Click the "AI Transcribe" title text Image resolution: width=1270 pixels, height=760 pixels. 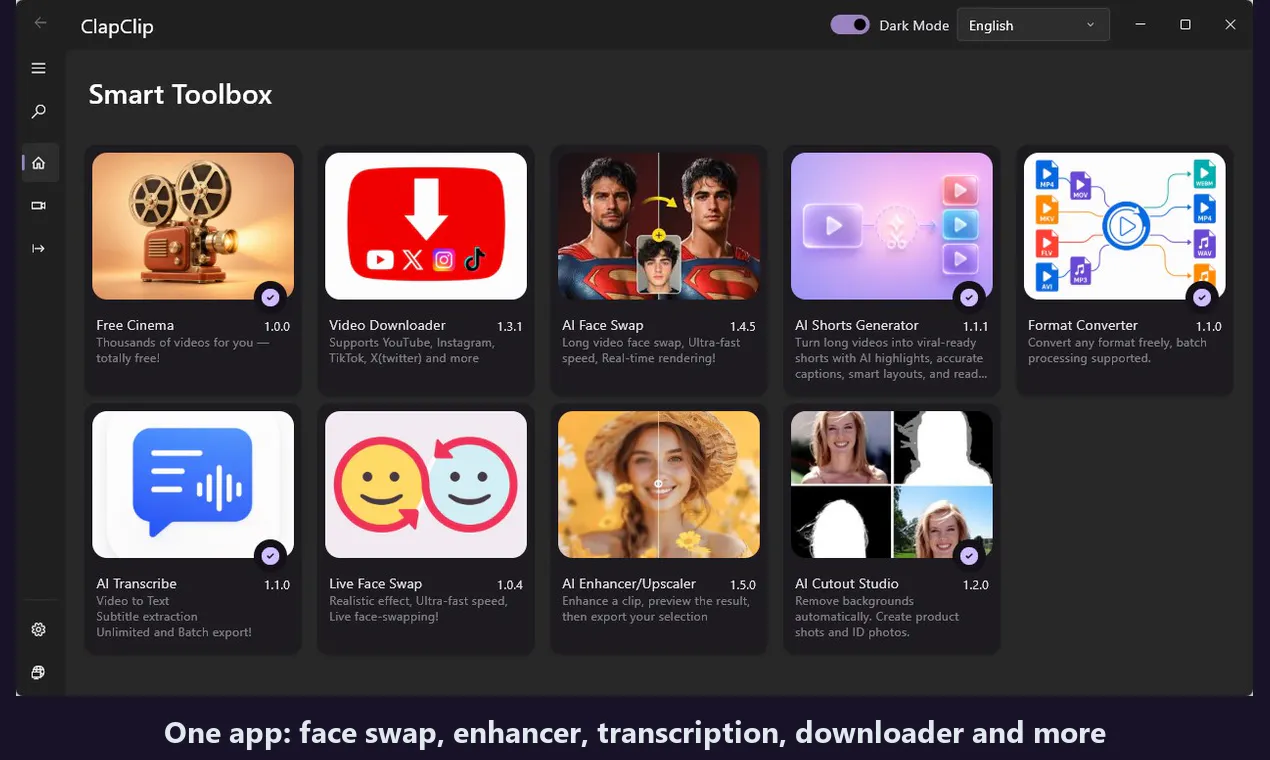[137, 583]
